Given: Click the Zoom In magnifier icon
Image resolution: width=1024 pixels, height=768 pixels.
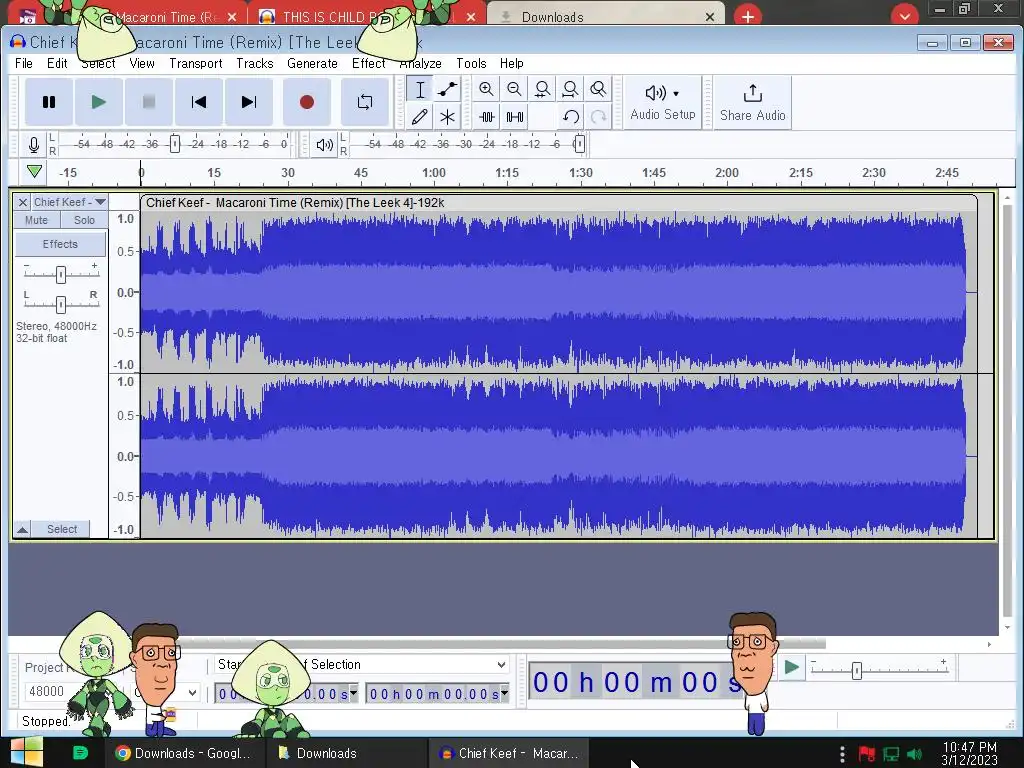Looking at the screenshot, I should tap(487, 89).
